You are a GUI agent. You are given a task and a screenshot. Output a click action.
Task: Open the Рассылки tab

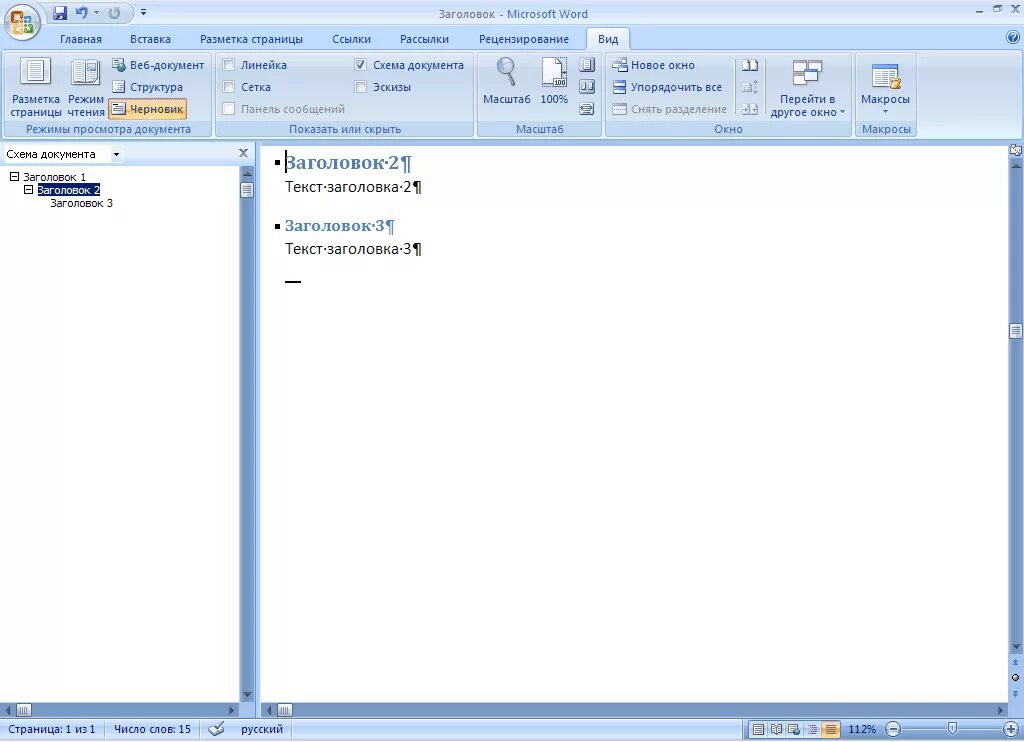(x=424, y=39)
